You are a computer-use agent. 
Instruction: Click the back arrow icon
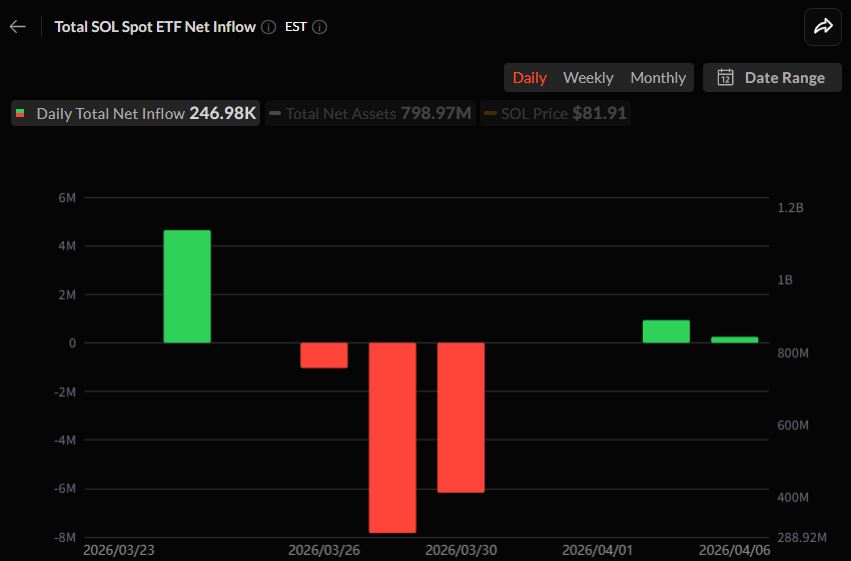tap(17, 27)
